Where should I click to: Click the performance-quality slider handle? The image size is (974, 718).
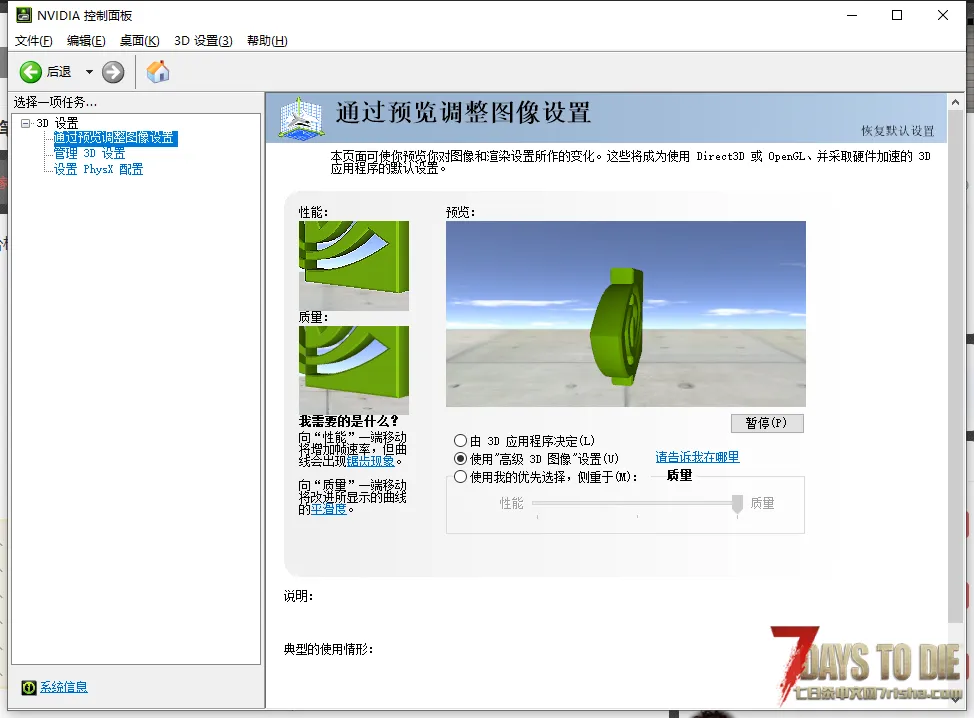(x=737, y=504)
